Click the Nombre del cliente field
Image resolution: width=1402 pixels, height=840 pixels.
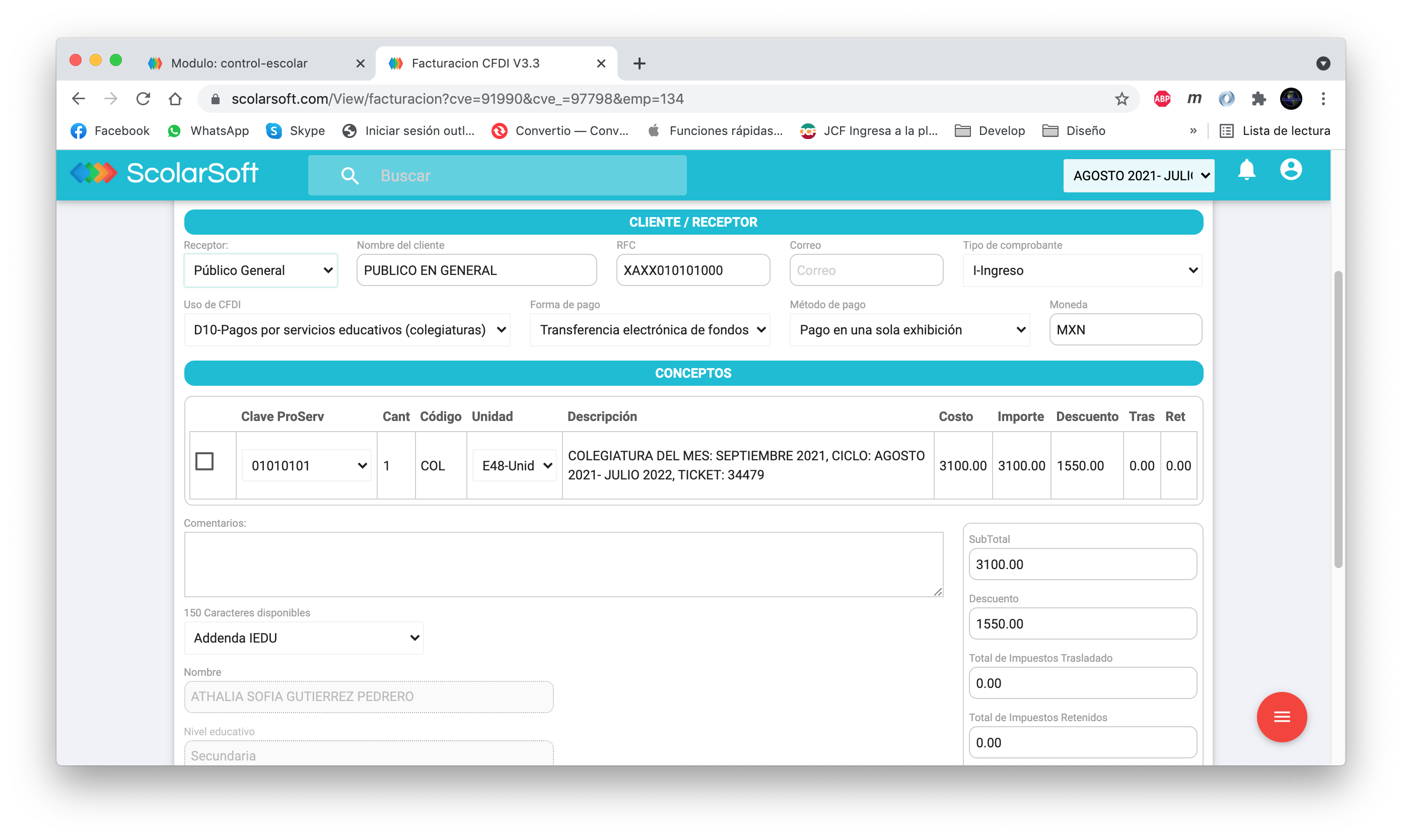click(x=476, y=270)
